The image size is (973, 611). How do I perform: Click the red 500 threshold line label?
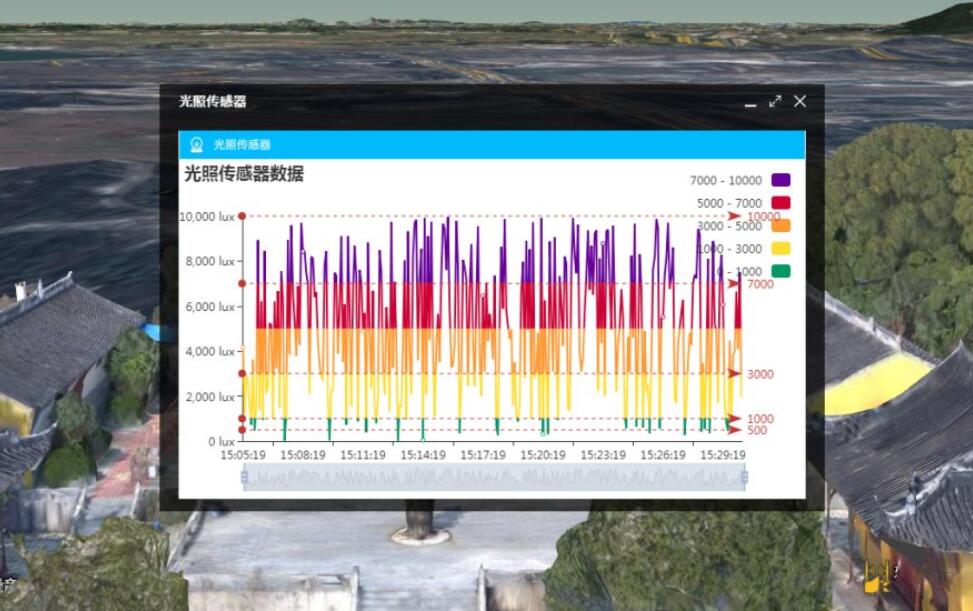point(756,430)
